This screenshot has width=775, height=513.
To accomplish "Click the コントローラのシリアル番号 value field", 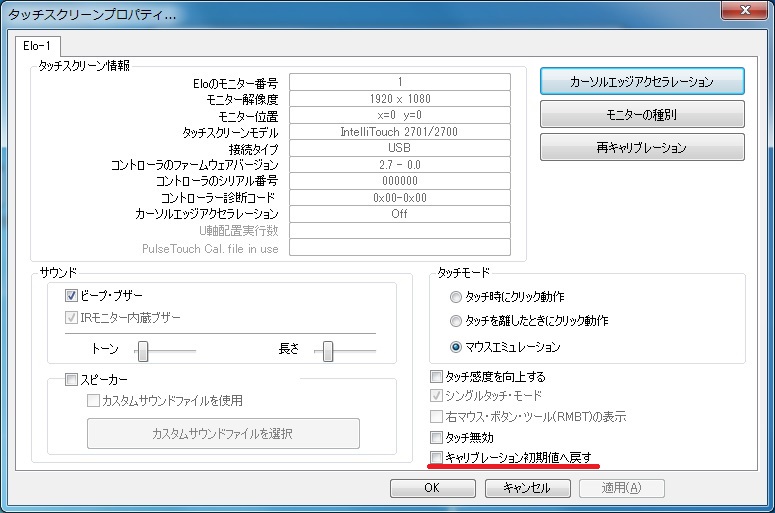I will point(399,181).
